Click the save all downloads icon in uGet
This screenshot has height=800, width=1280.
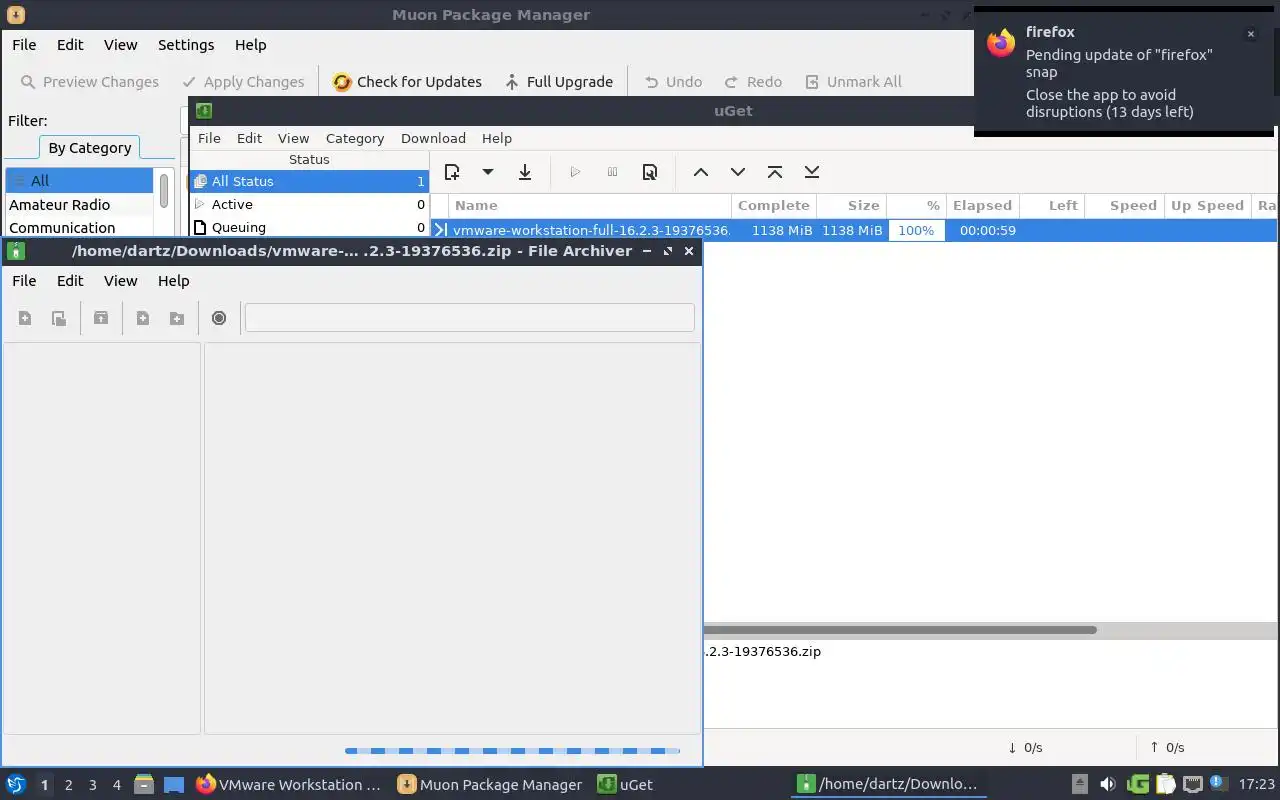[525, 172]
